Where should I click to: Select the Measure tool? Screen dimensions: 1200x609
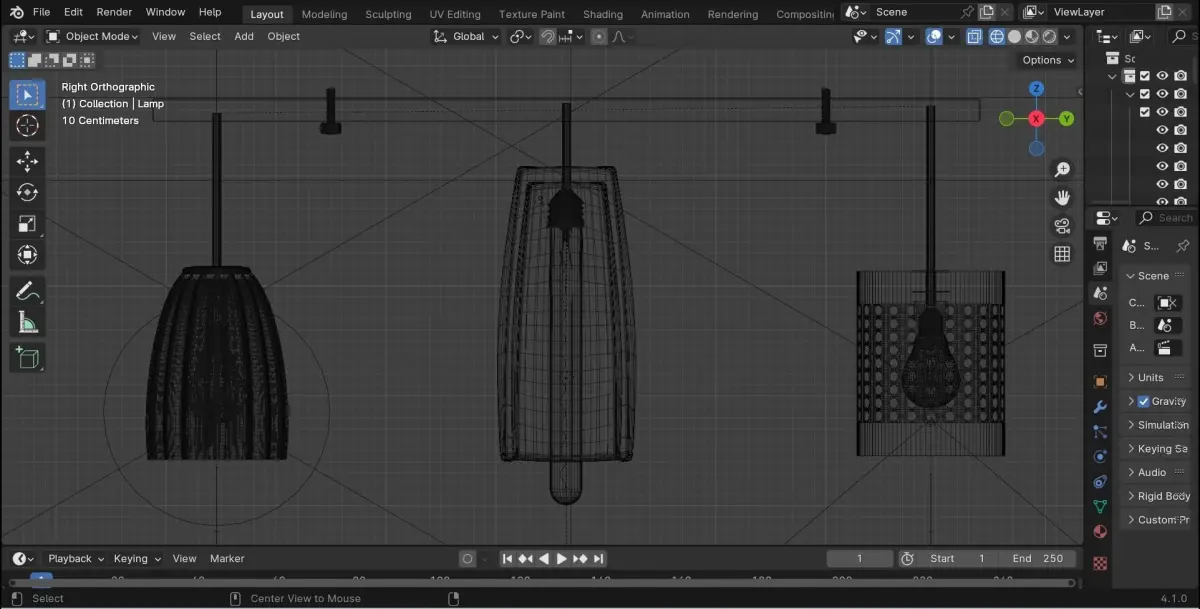click(x=27, y=322)
